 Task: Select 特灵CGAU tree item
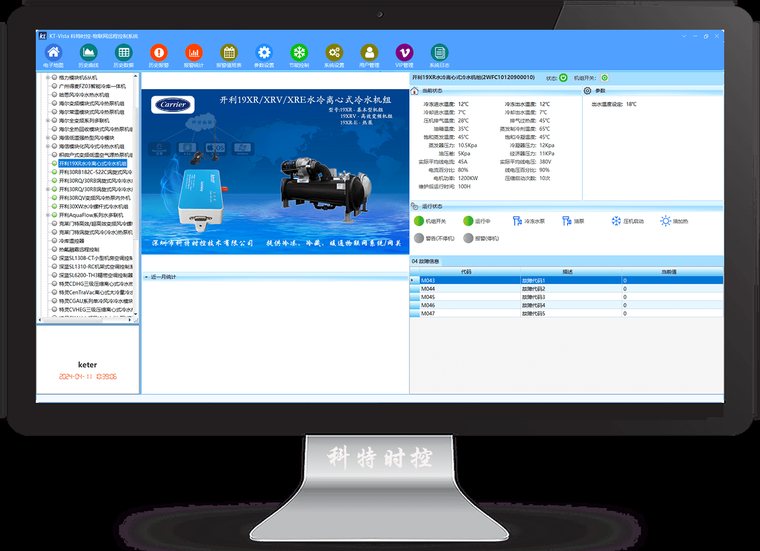click(x=95, y=301)
